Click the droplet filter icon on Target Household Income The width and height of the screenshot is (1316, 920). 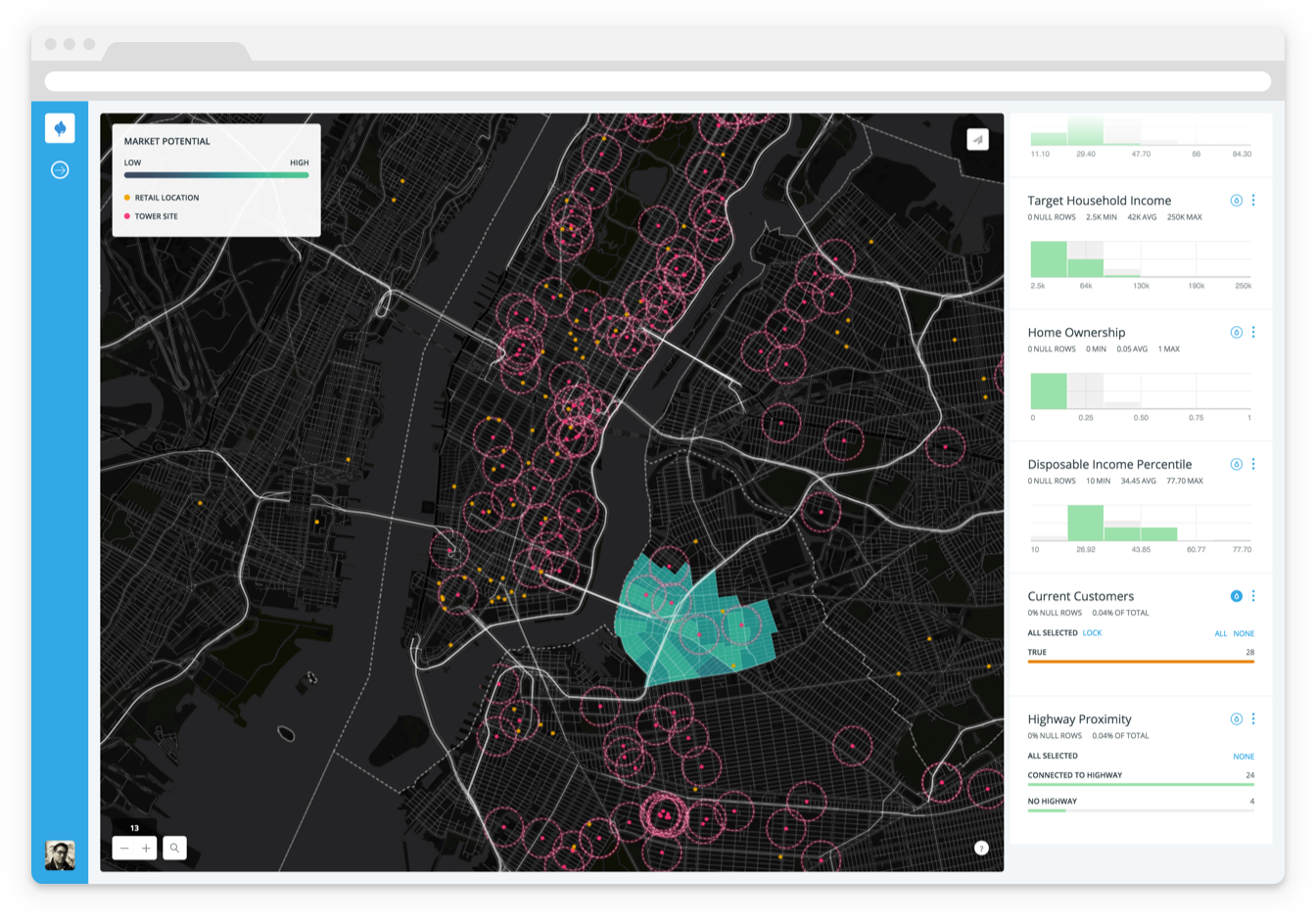pyautogui.click(x=1235, y=200)
